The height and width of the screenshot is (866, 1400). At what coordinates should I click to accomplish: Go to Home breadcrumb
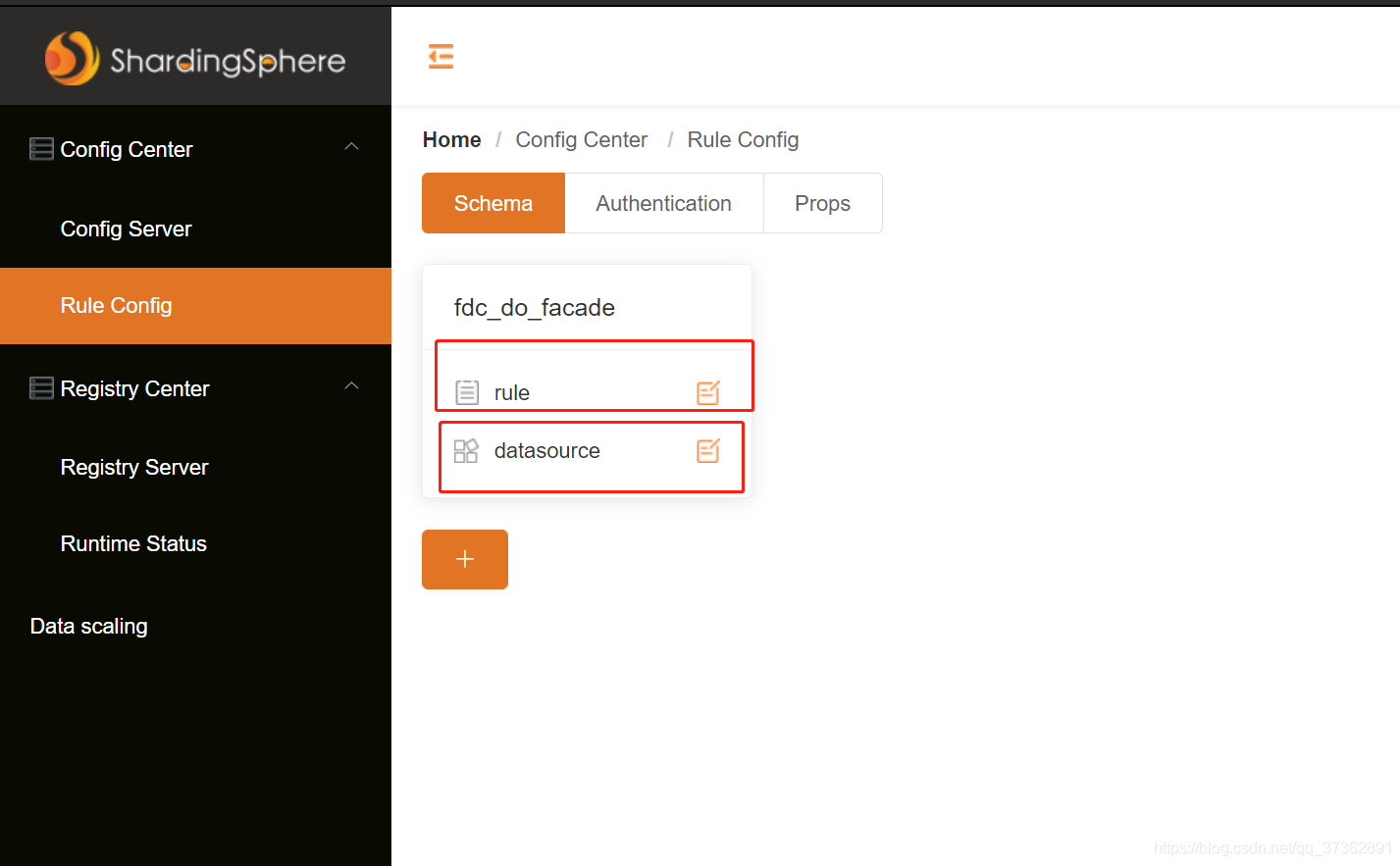click(451, 139)
